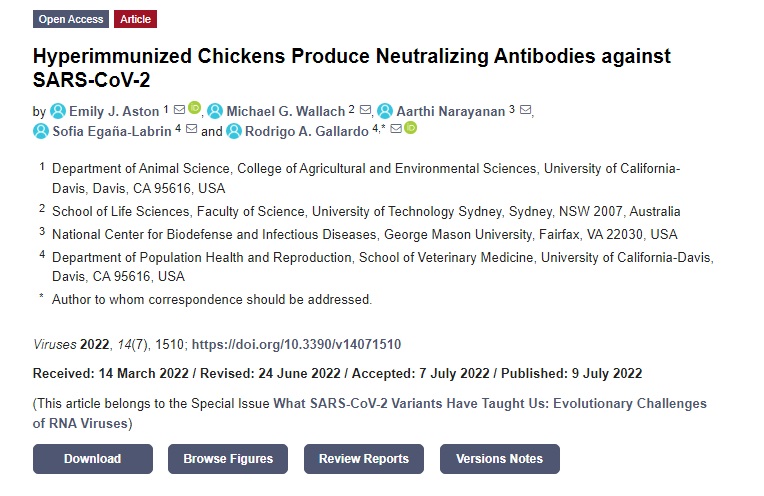Click the Browse Figures button
764x496 pixels.
point(228,459)
